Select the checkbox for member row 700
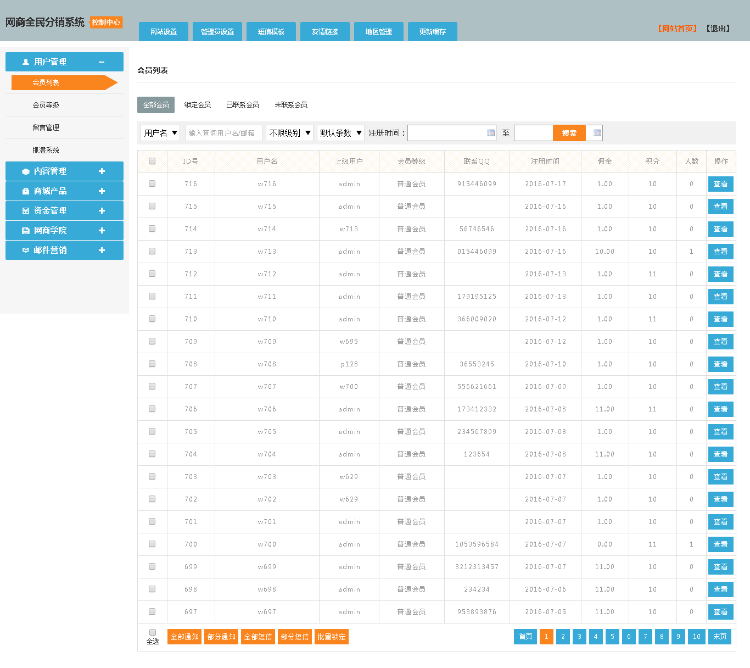This screenshot has width=750, height=668. 152,544
